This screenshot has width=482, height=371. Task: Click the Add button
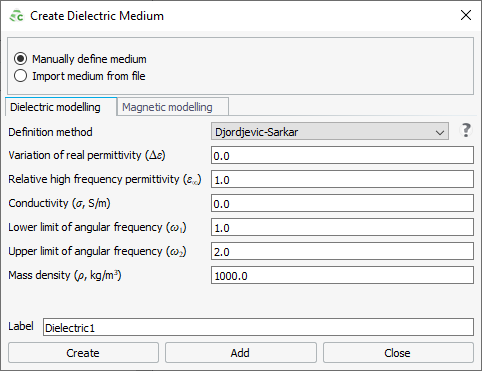click(241, 353)
